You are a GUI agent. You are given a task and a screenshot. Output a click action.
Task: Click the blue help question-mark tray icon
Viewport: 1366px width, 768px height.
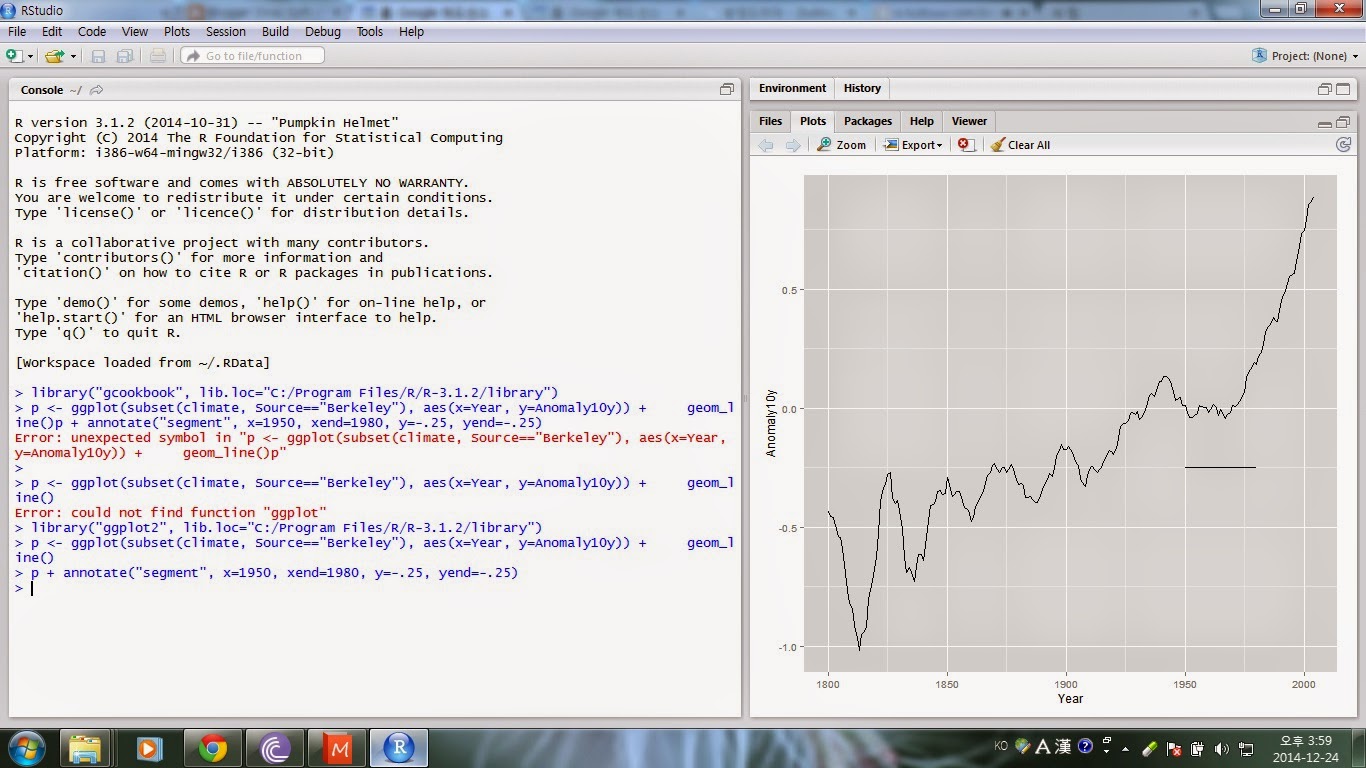coord(1085,747)
